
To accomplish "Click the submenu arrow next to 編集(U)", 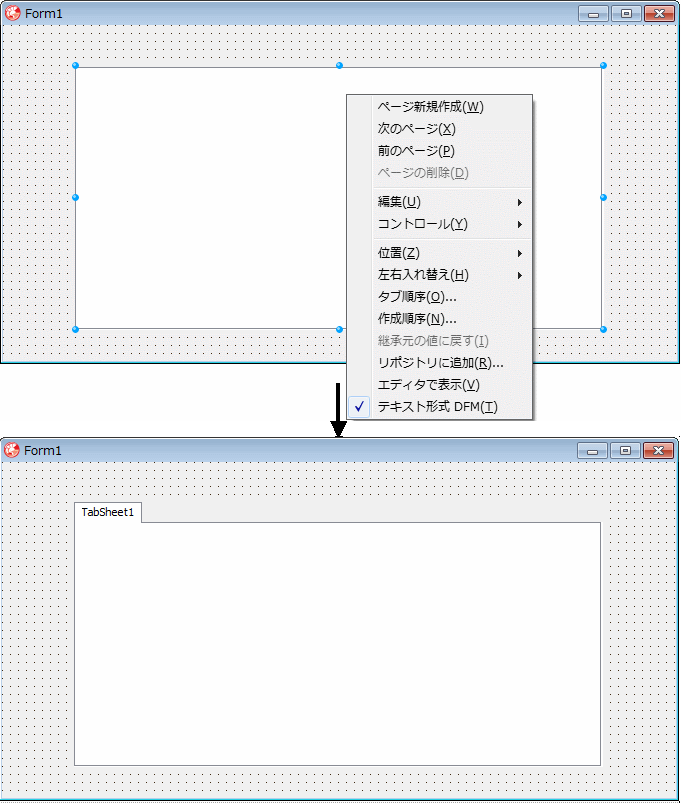I will tap(520, 203).
